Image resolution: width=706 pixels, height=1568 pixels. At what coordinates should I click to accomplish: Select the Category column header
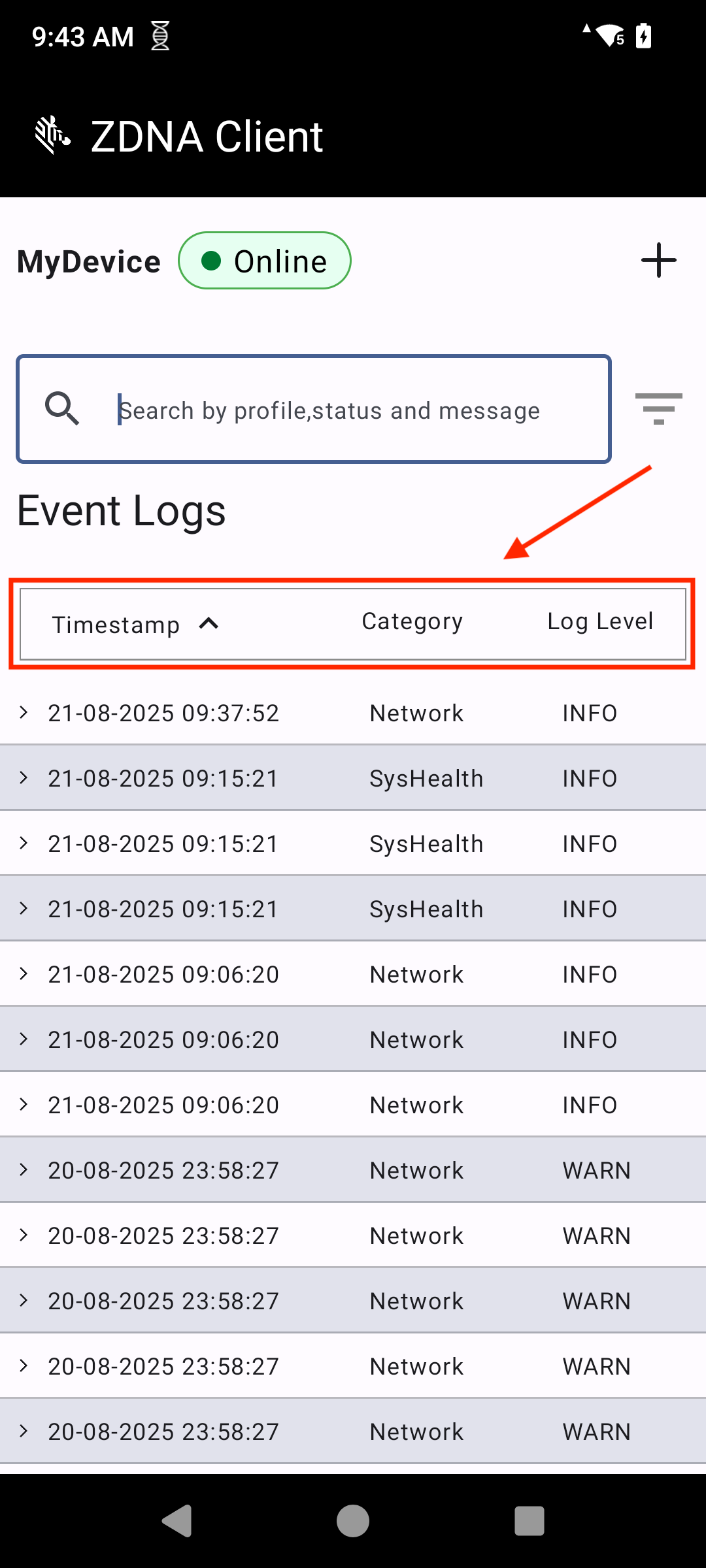coord(412,621)
